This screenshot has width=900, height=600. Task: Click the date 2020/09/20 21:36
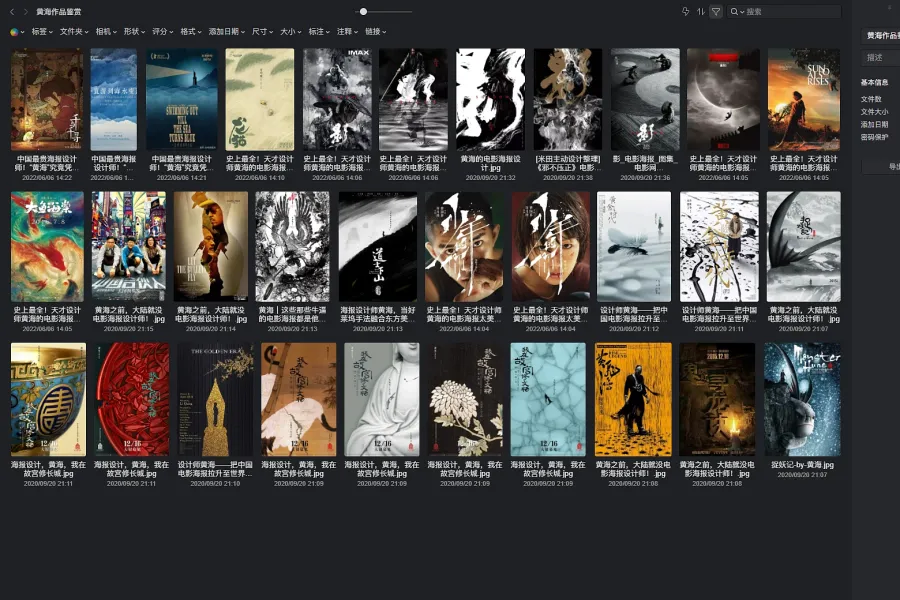click(645, 178)
